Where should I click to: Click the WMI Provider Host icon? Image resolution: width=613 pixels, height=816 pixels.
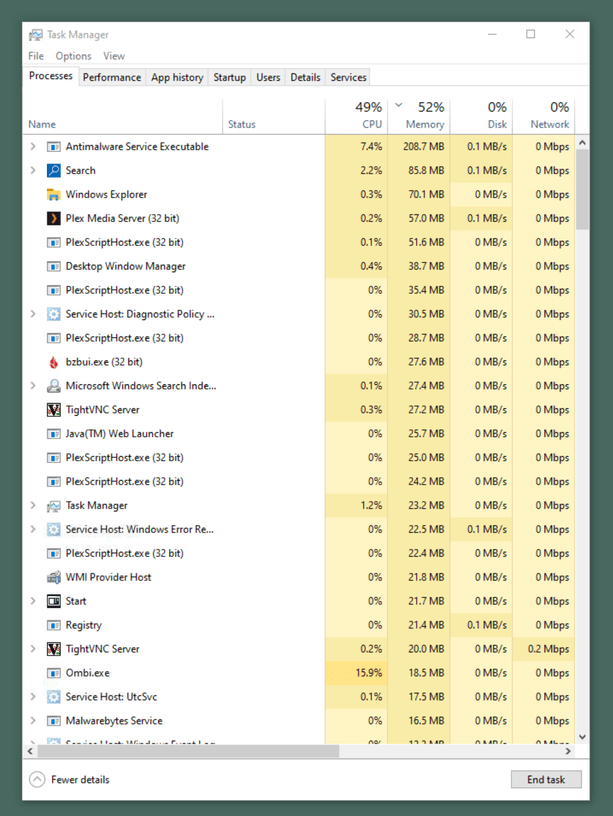pos(54,577)
